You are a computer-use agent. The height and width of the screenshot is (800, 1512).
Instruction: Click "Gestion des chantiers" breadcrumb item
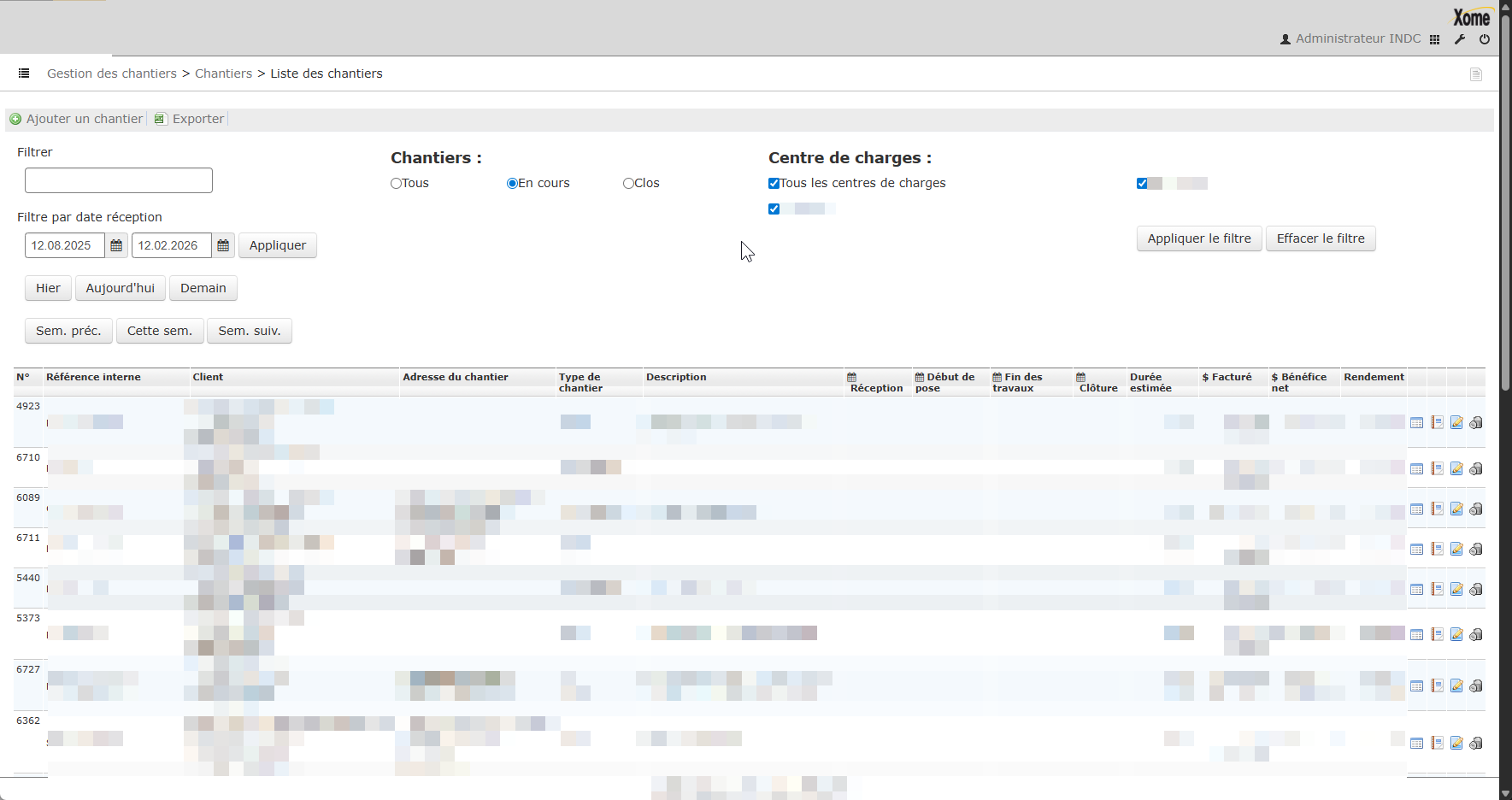(x=112, y=74)
